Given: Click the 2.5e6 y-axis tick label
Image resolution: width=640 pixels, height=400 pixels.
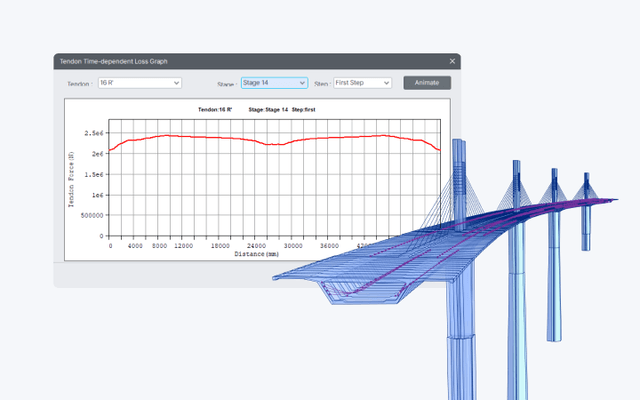Looking at the screenshot, I should [x=94, y=133].
